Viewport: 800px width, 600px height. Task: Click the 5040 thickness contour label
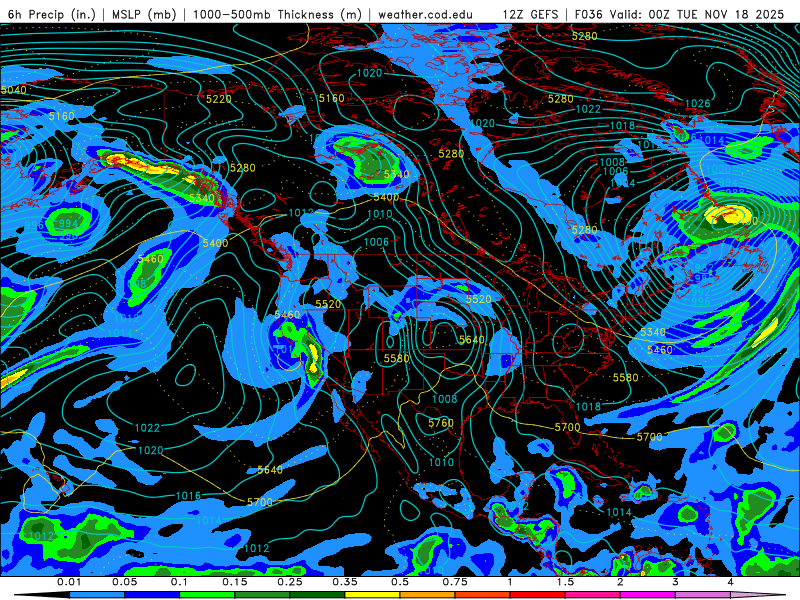click(x=13, y=90)
